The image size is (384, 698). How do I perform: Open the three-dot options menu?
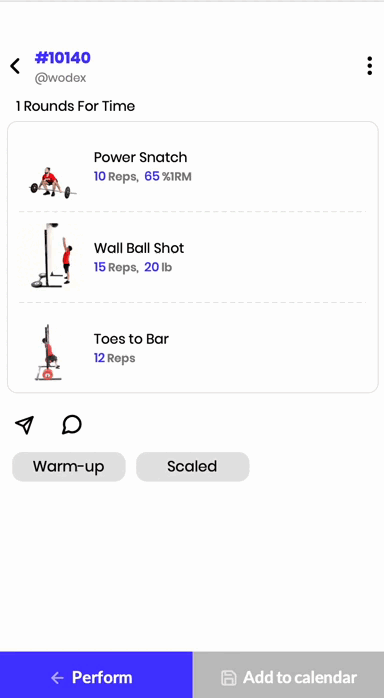(369, 66)
